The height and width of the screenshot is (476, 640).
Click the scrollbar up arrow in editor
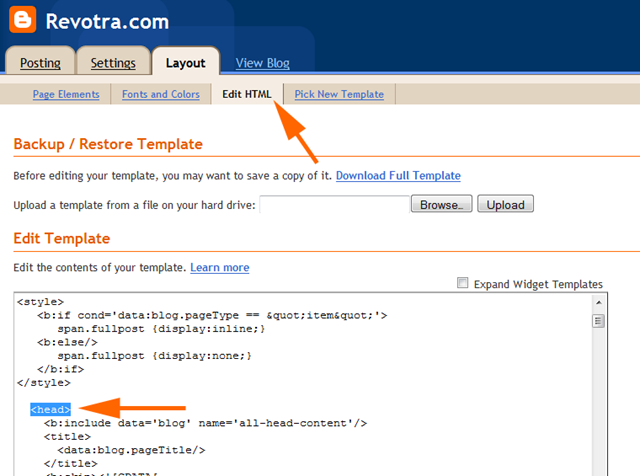598,303
